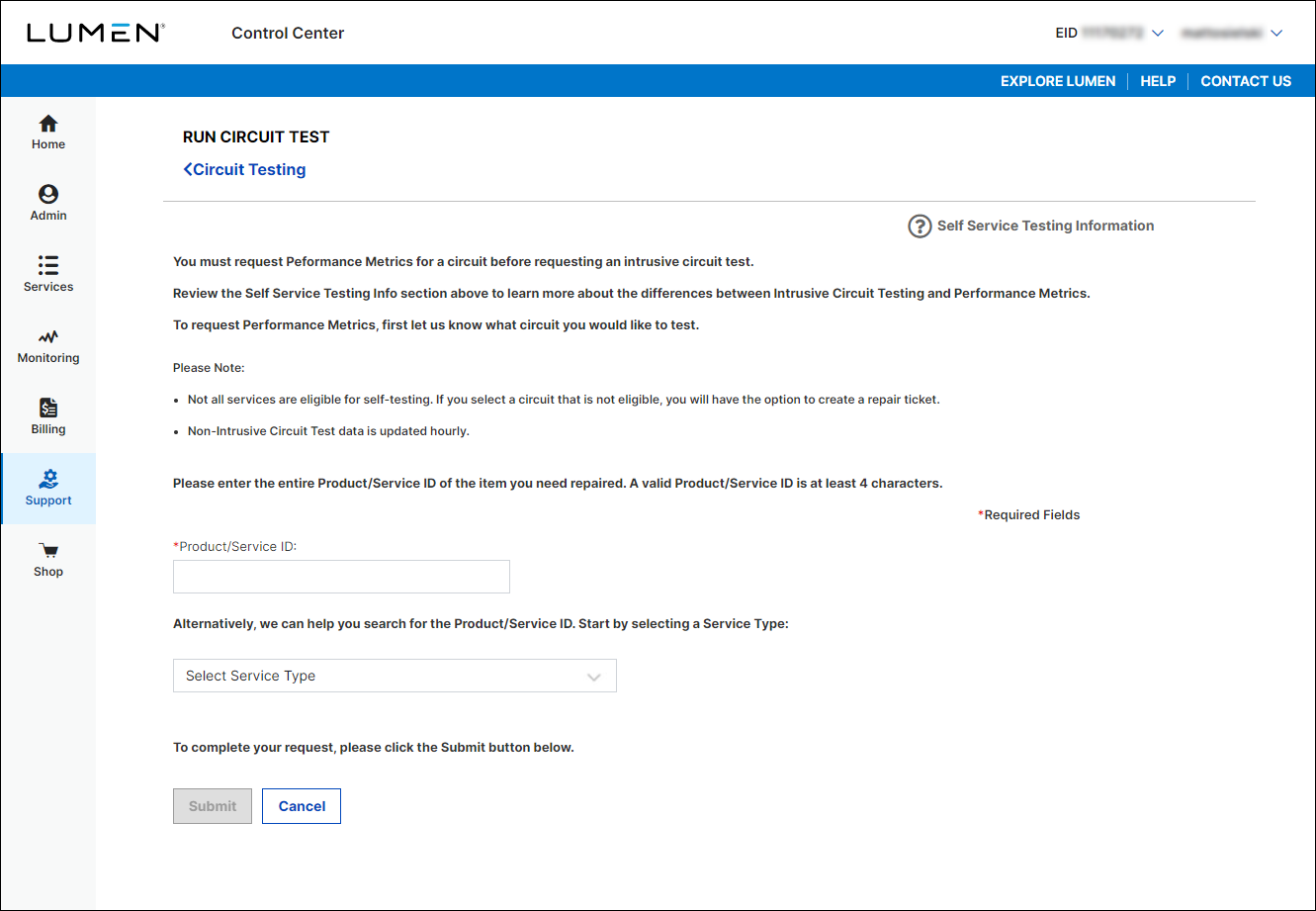This screenshot has width=1316, height=911.
Task: Click CONTACT US in the blue bar
Action: click(x=1246, y=81)
